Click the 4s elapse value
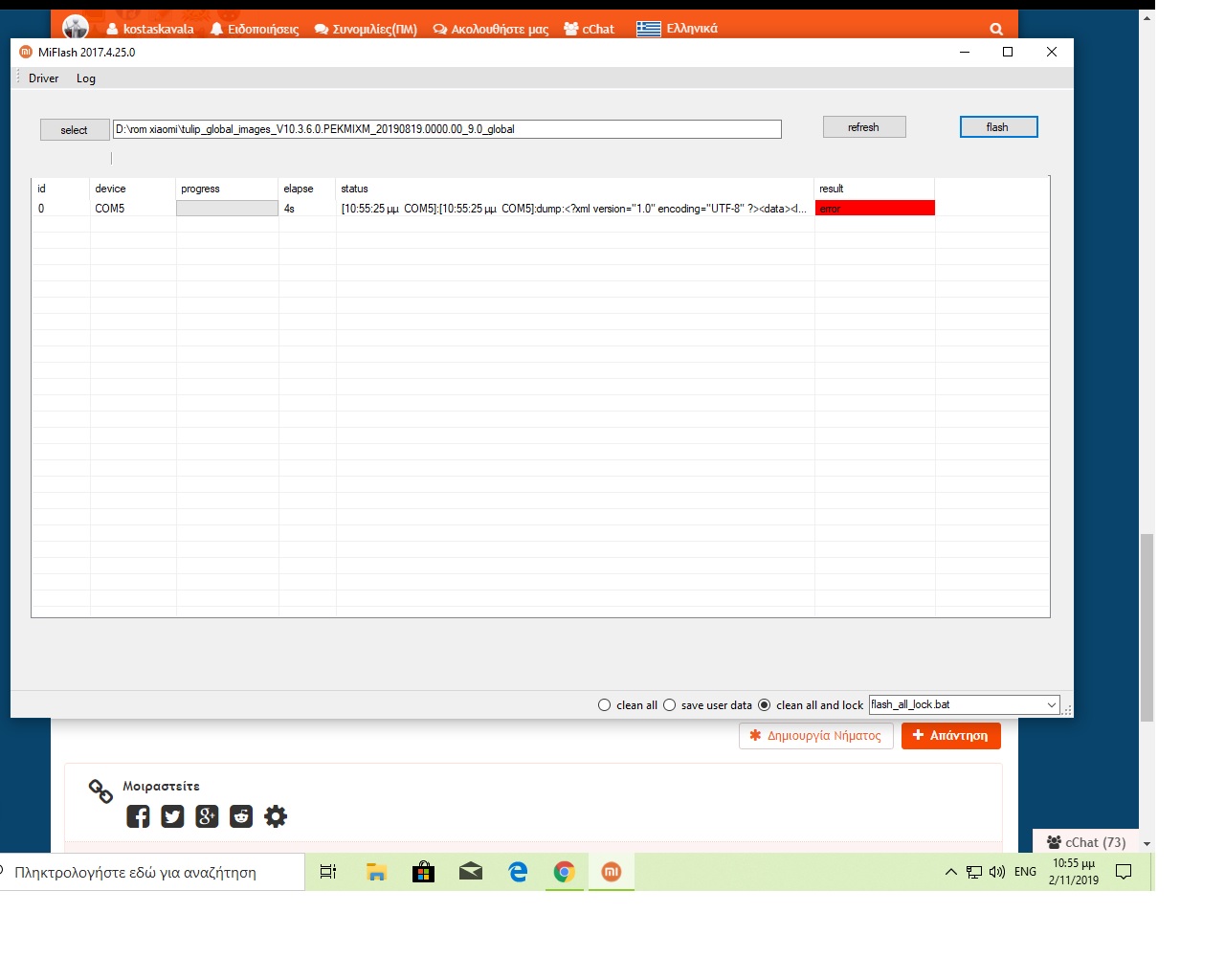The height and width of the screenshot is (980, 1225). pyautogui.click(x=307, y=209)
